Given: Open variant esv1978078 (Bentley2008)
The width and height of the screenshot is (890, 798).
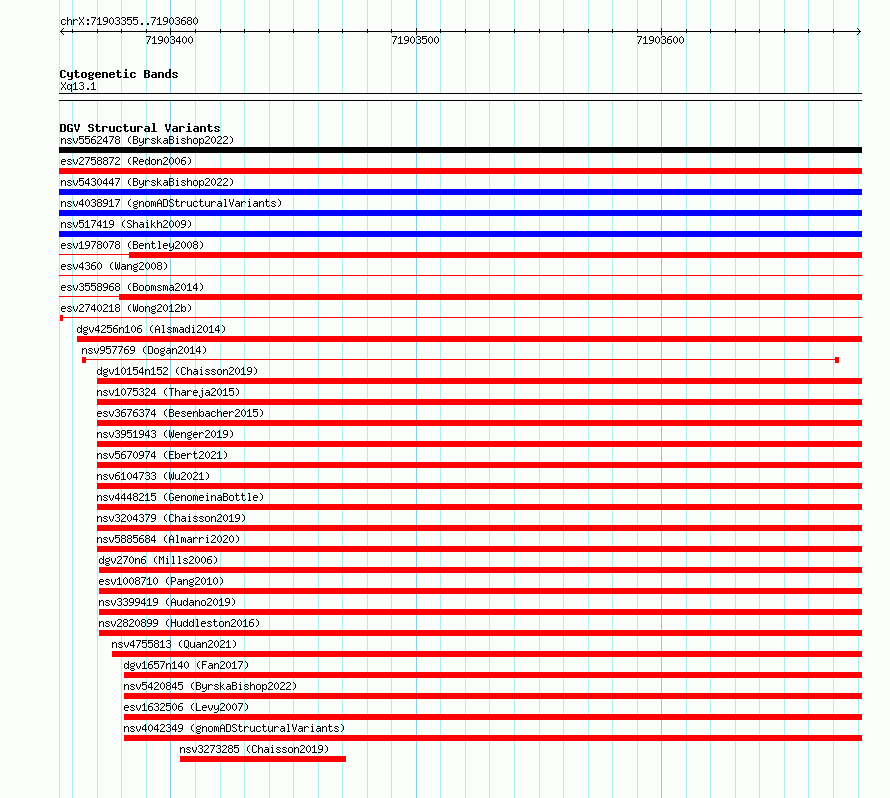Looking at the screenshot, I should (132, 245).
